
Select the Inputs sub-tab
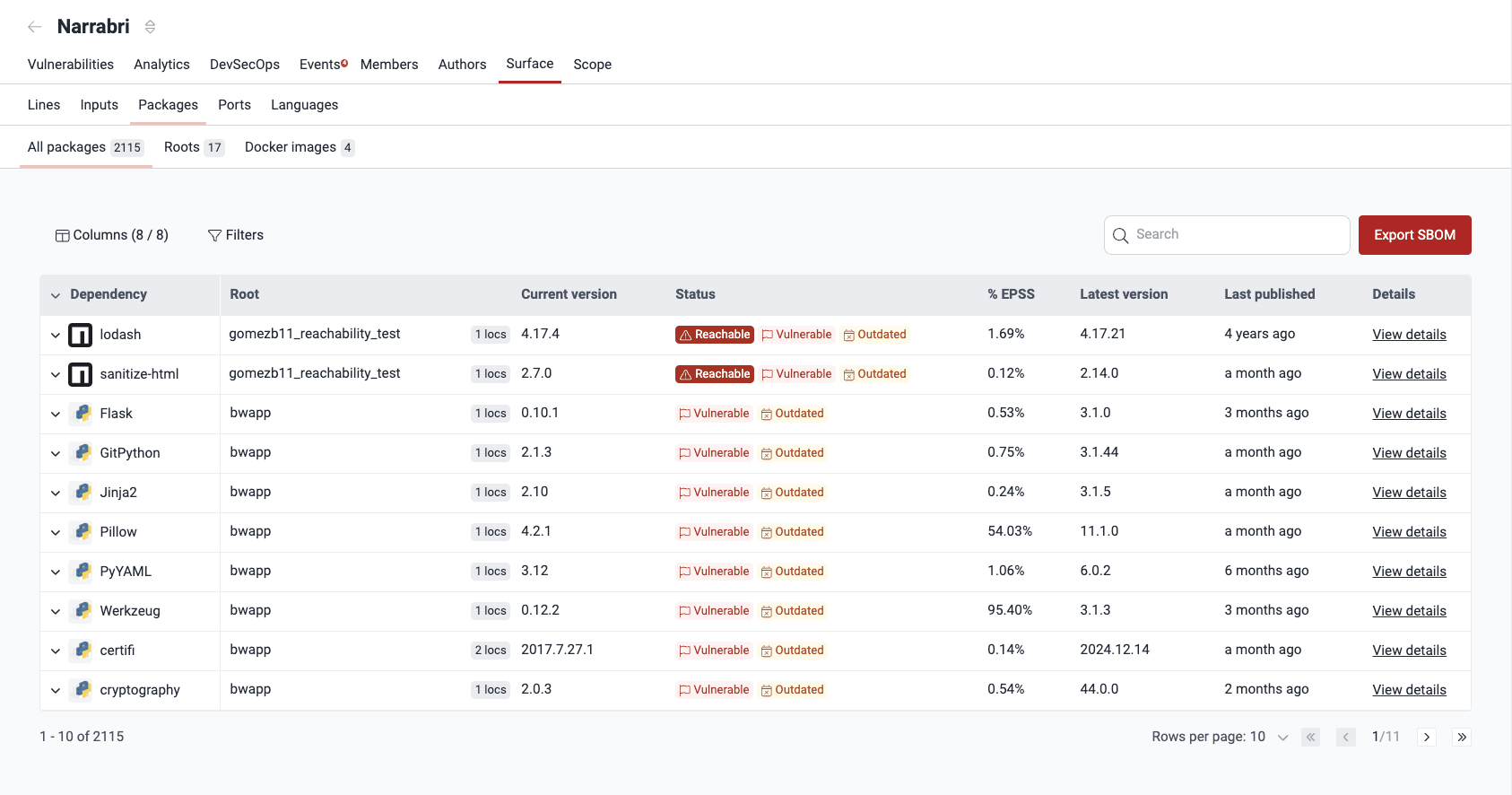100,105
